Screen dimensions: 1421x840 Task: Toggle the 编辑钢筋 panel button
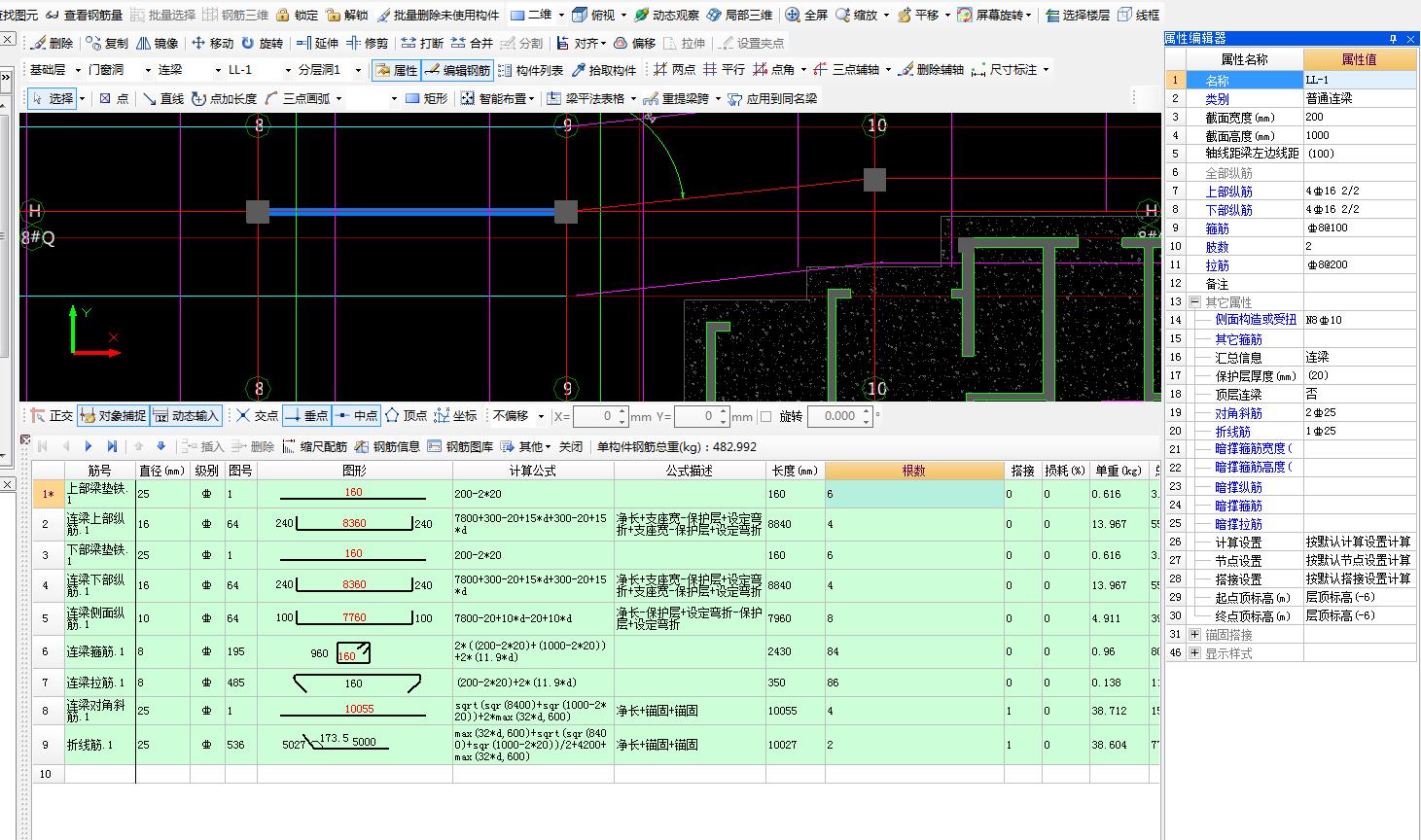coord(457,70)
